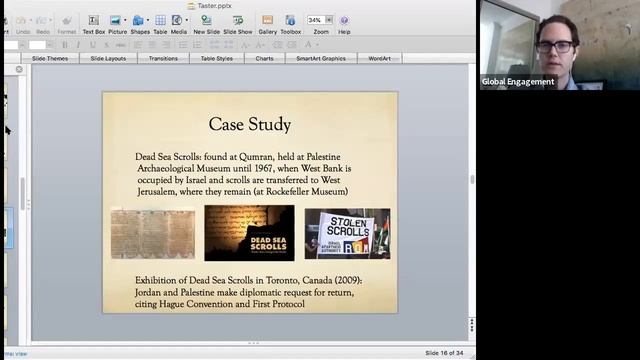Click the Global Engagement video tile
Screen dimensions: 640x360
(x=560, y=45)
